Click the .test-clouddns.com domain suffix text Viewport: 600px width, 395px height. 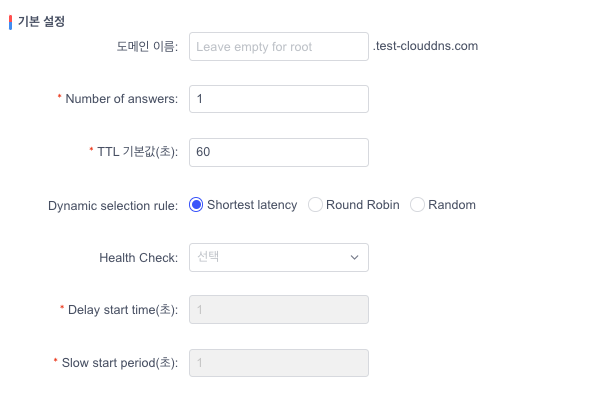point(426,46)
